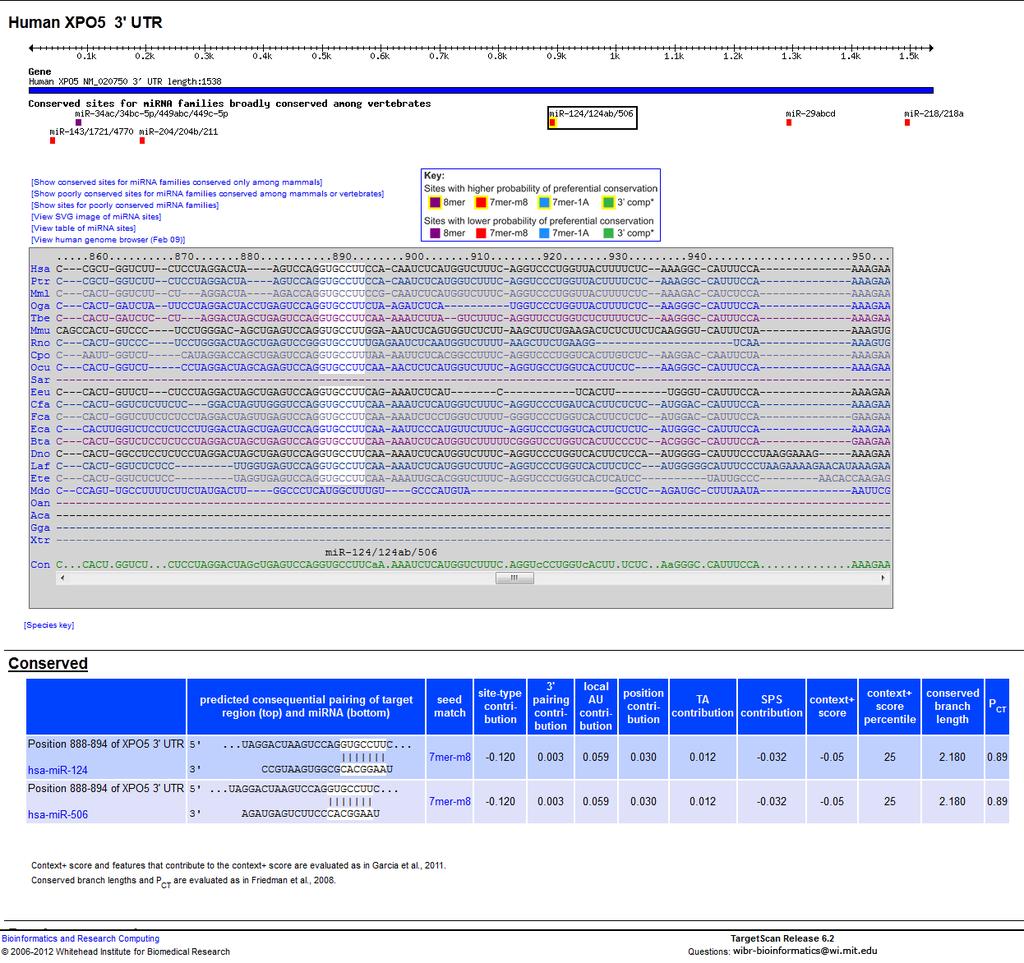Click the 2.180 branch length in hsa-miR-506 row
Viewport: 1024px width, 963px height.
point(952,802)
